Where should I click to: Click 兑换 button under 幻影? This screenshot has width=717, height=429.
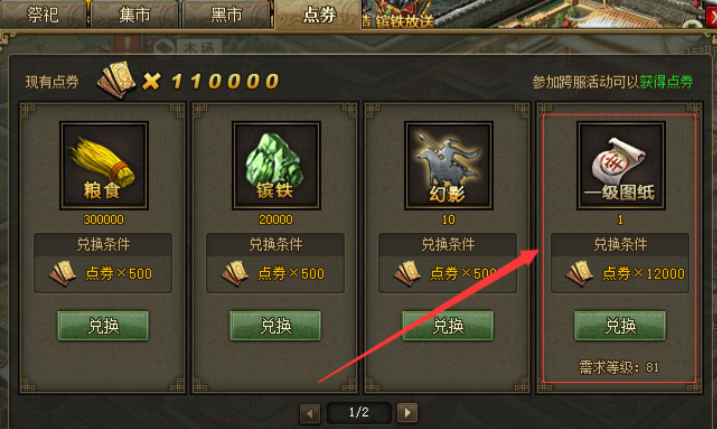(x=448, y=326)
